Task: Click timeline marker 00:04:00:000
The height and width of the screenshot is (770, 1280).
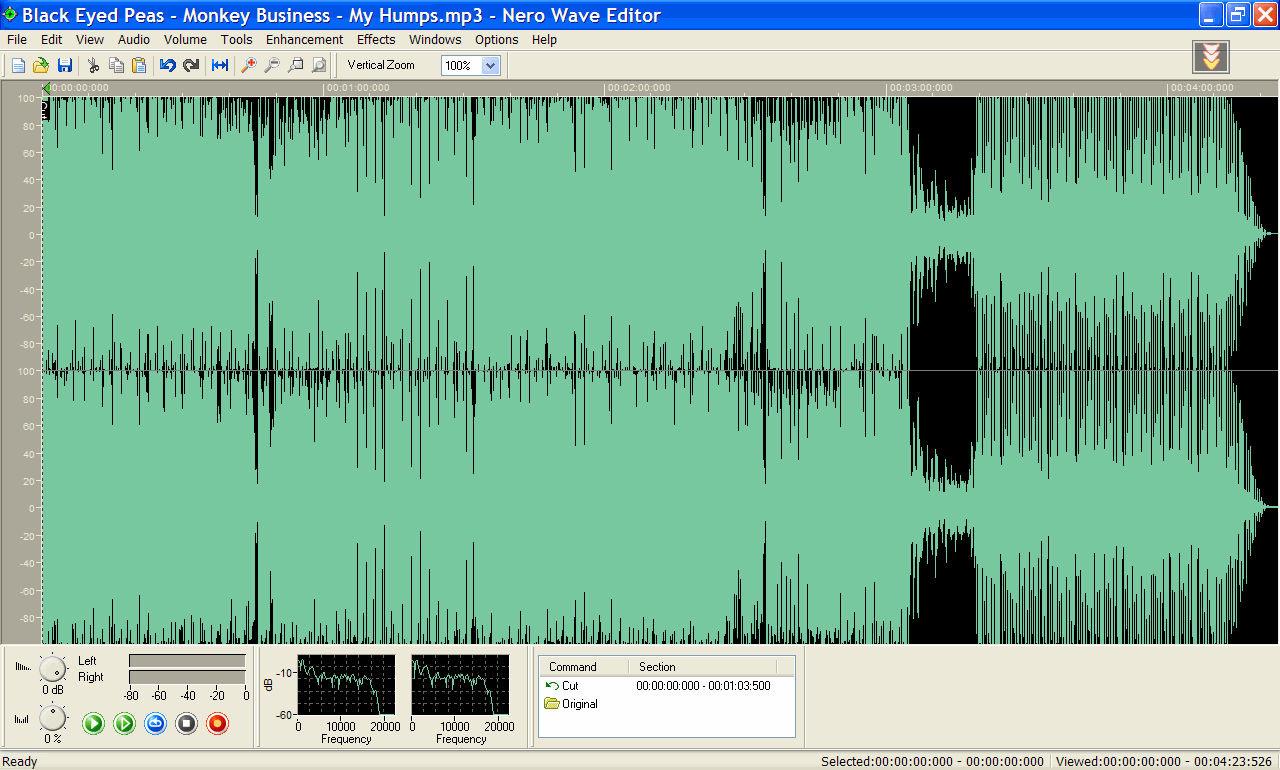Action: (x=1201, y=88)
